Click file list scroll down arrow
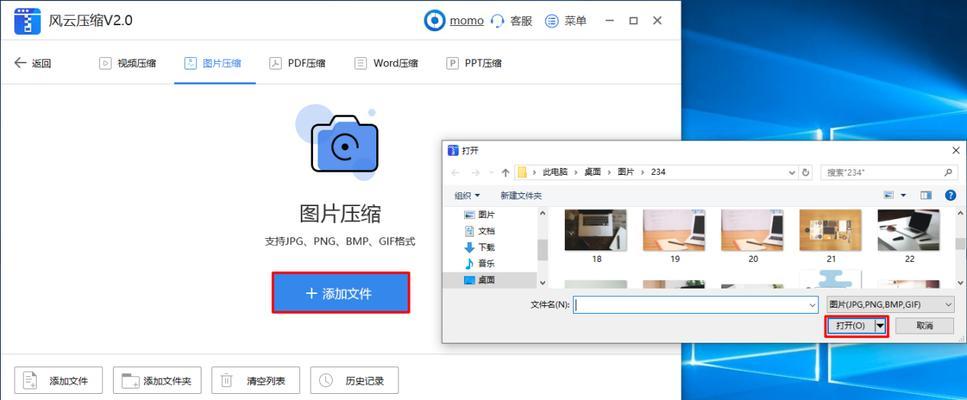Image resolution: width=967 pixels, height=400 pixels. [961, 282]
